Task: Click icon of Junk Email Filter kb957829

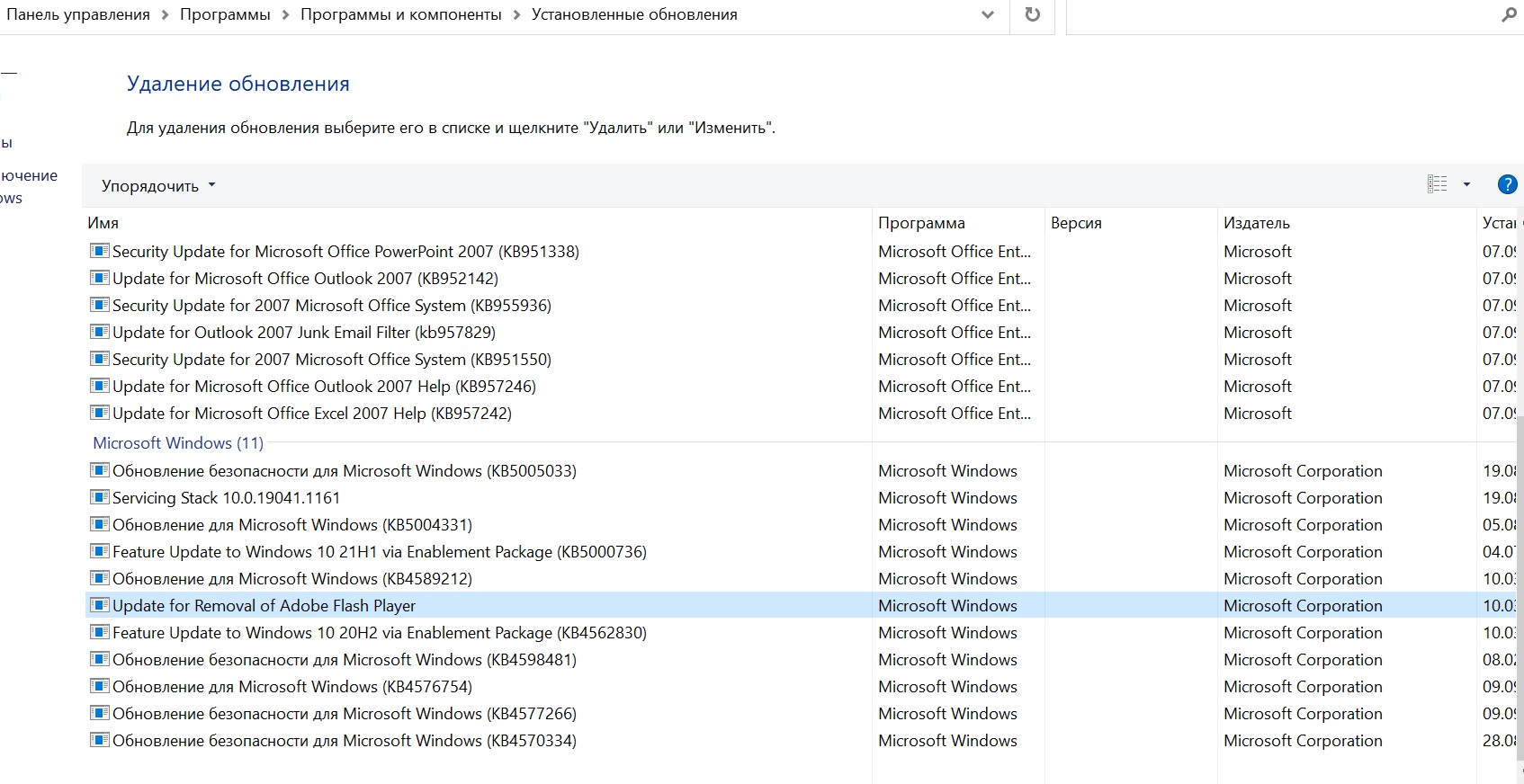Action: (x=100, y=332)
